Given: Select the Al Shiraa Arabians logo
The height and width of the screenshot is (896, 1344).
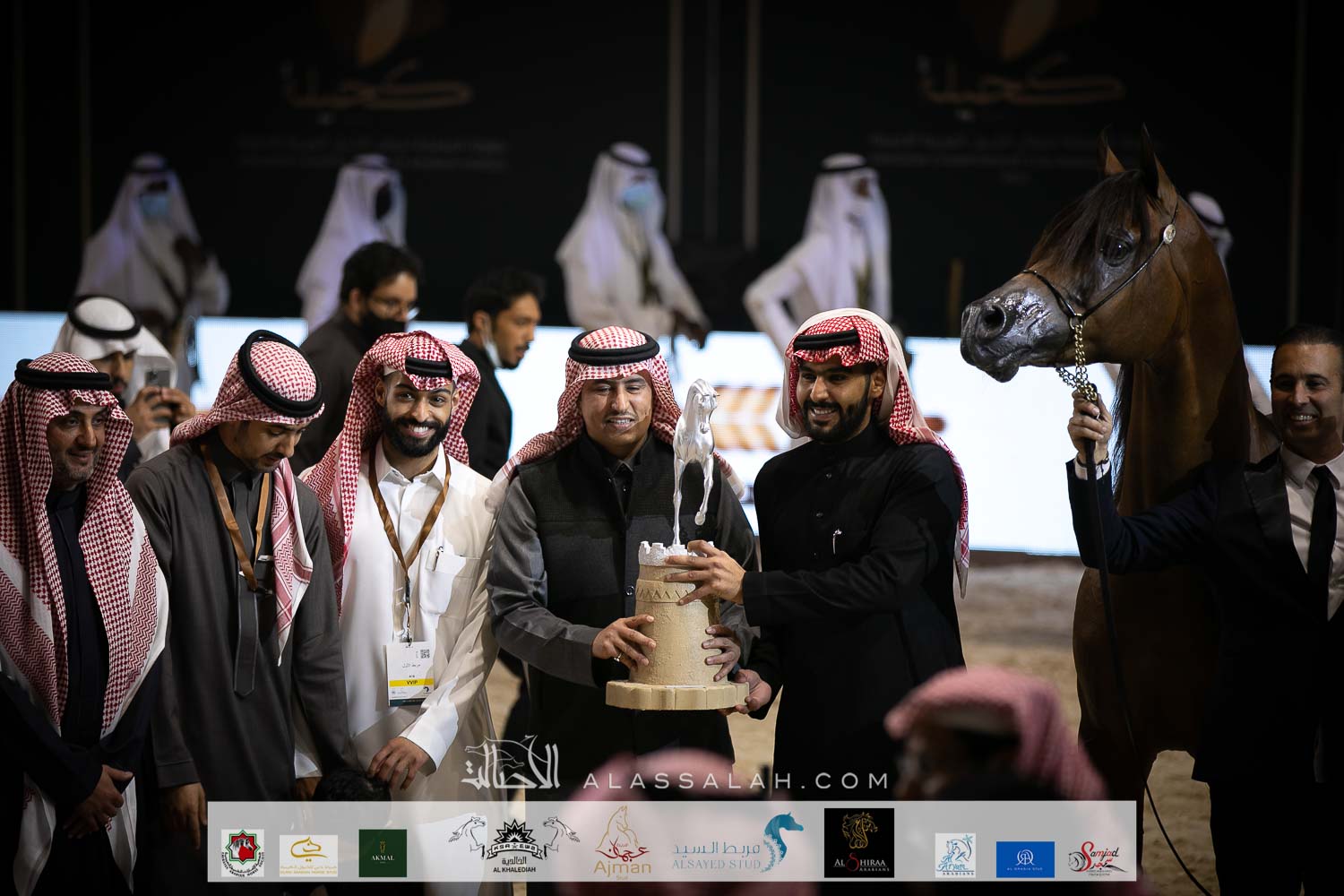Looking at the screenshot, I should click(858, 843).
